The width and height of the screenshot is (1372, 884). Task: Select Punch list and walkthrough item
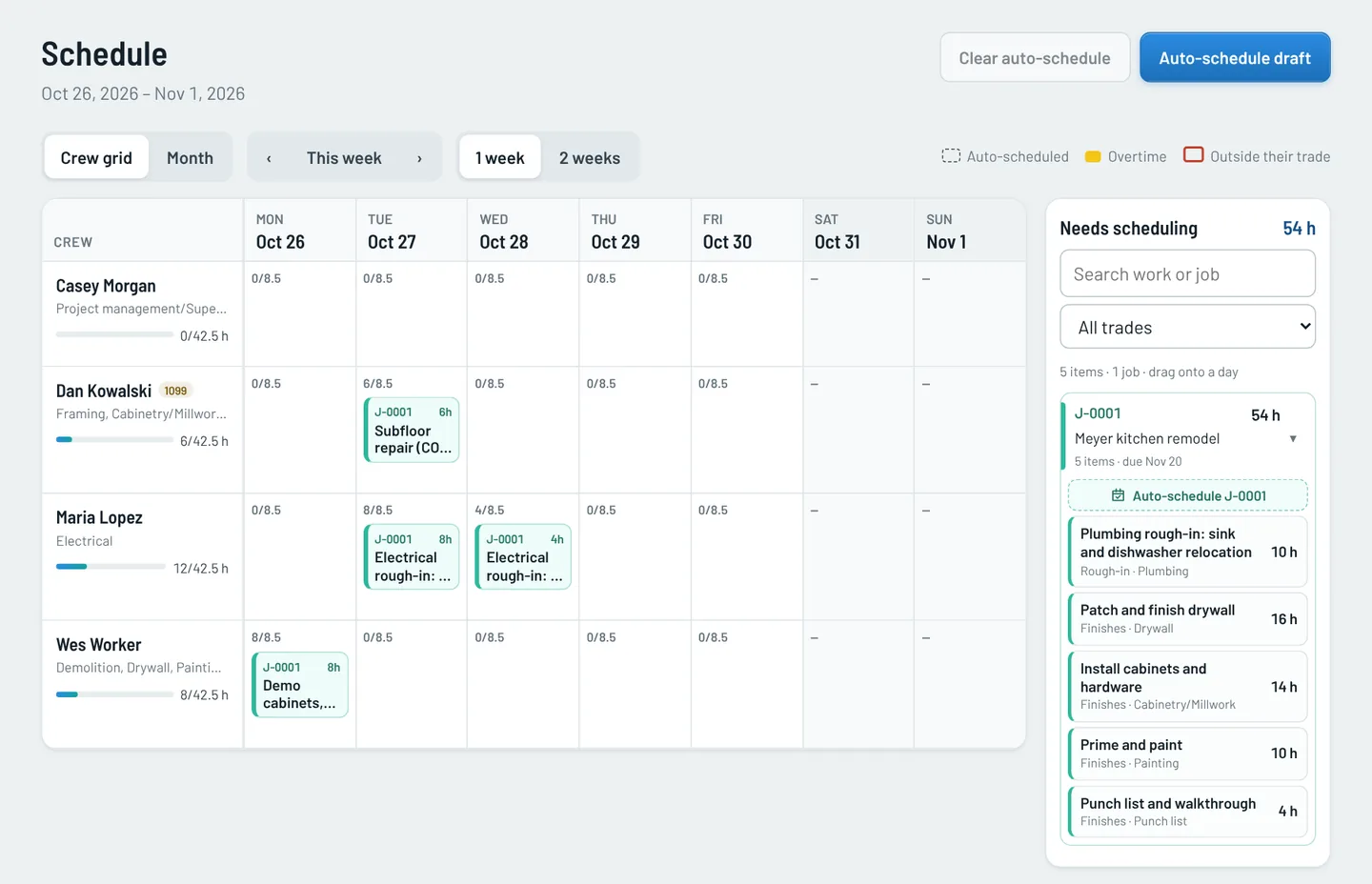coord(1187,812)
